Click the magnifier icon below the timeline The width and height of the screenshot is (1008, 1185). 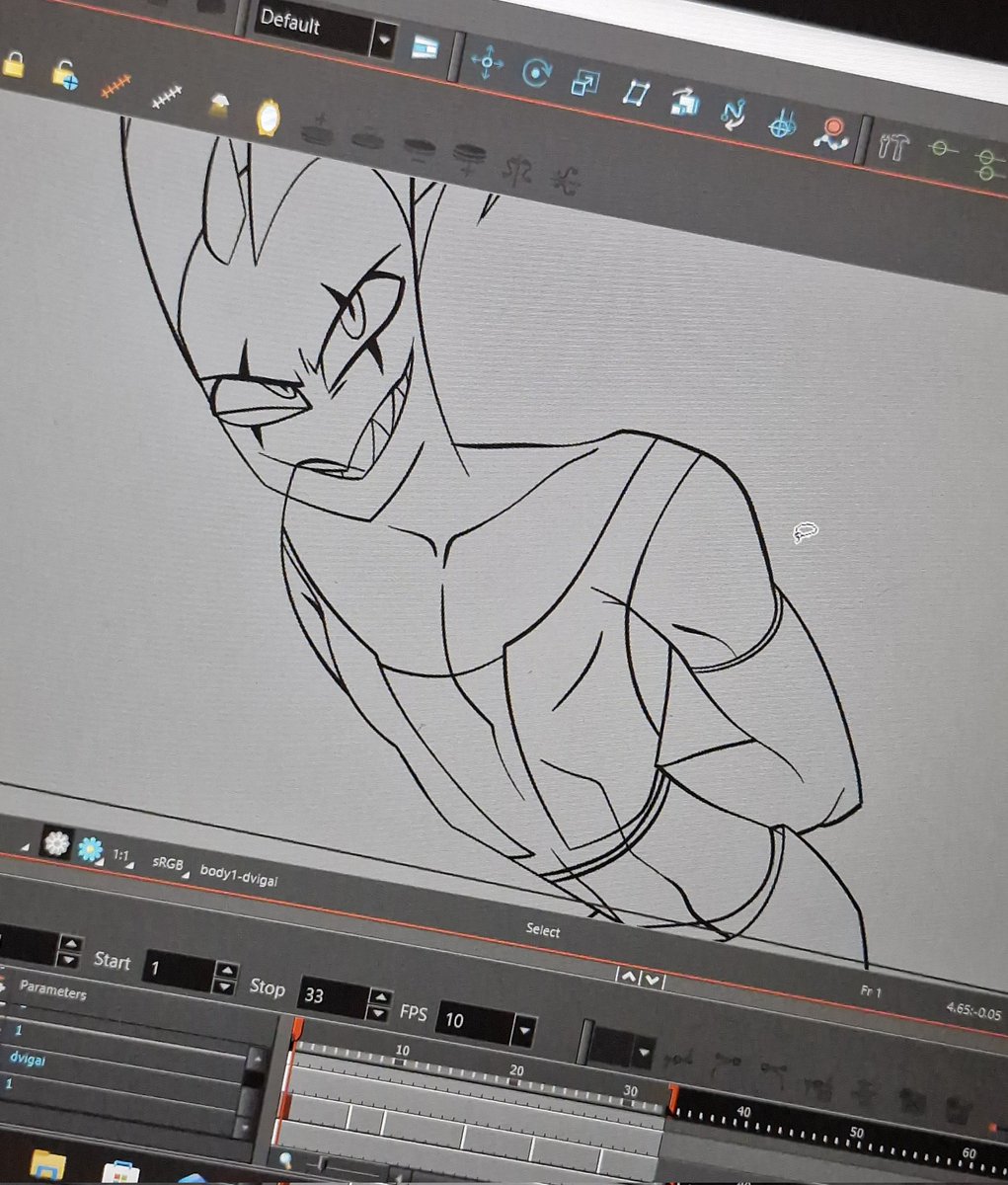(x=286, y=1161)
